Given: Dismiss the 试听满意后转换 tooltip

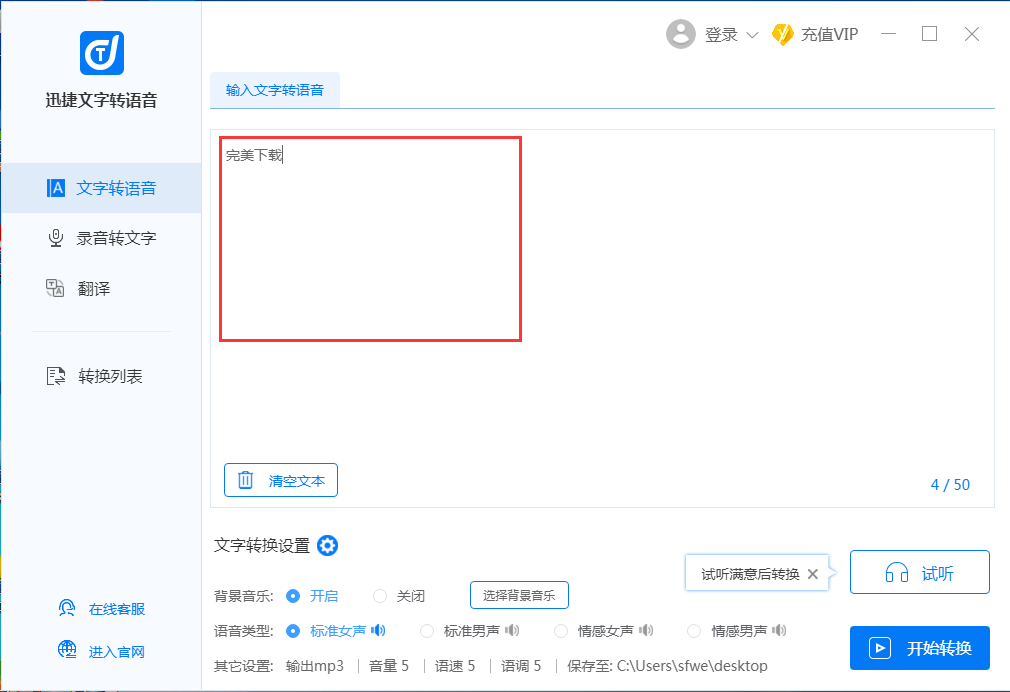Looking at the screenshot, I should coord(813,574).
